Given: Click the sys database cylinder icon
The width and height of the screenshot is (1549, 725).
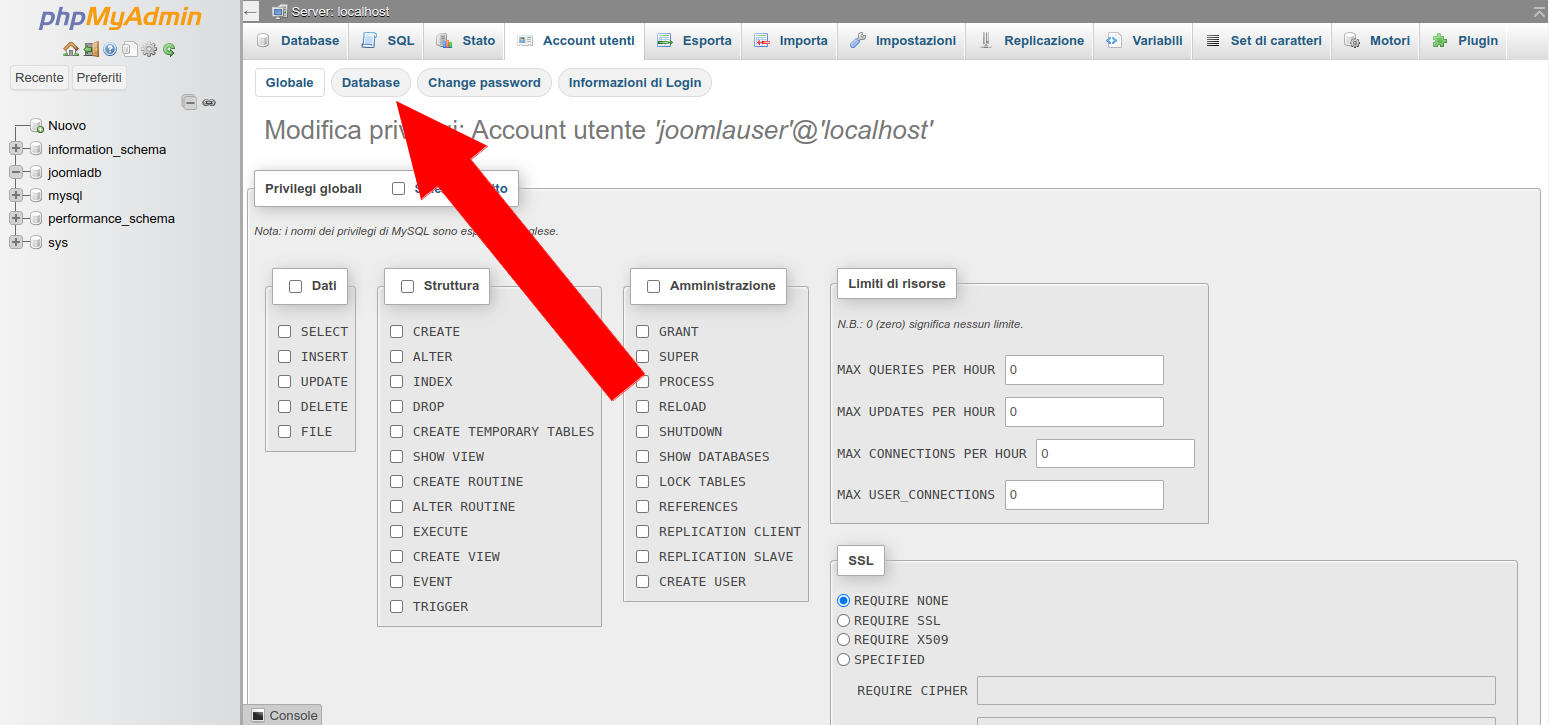Looking at the screenshot, I should point(37,242).
